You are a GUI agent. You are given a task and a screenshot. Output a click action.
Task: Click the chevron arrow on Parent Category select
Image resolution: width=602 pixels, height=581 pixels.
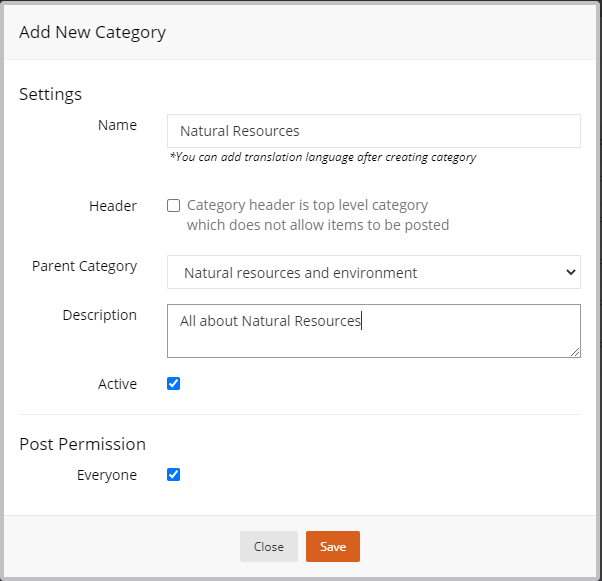(x=571, y=272)
